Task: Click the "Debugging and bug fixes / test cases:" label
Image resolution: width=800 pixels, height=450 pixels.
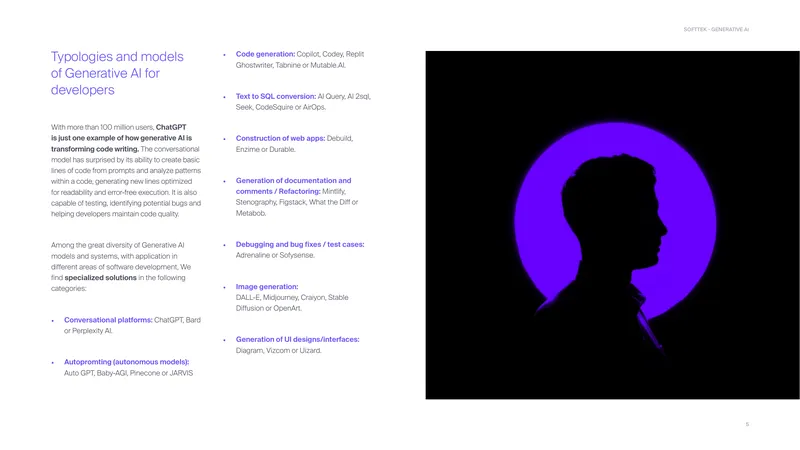Action: point(300,244)
